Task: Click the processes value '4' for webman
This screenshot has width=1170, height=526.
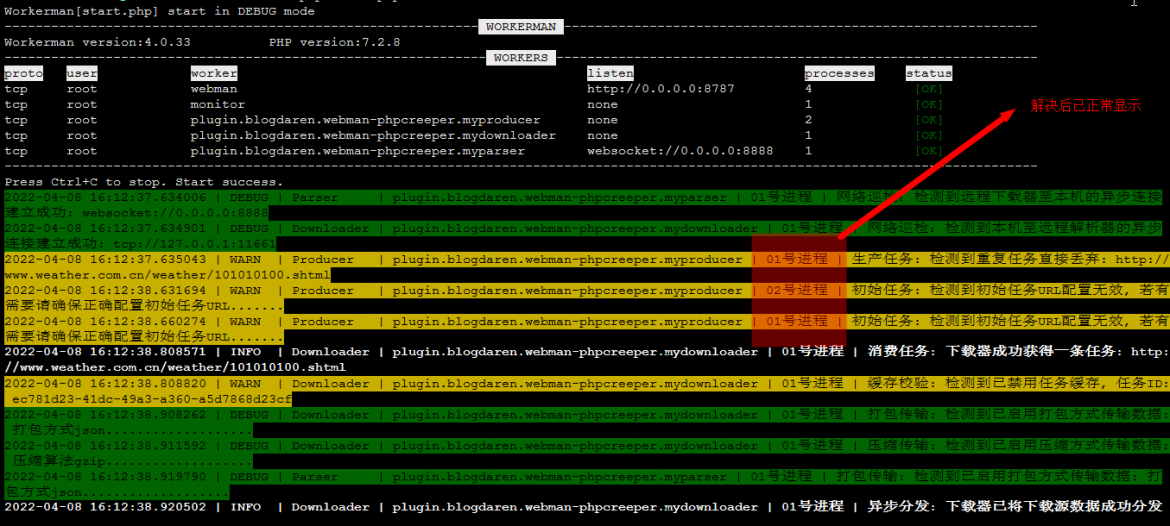Action: click(808, 89)
